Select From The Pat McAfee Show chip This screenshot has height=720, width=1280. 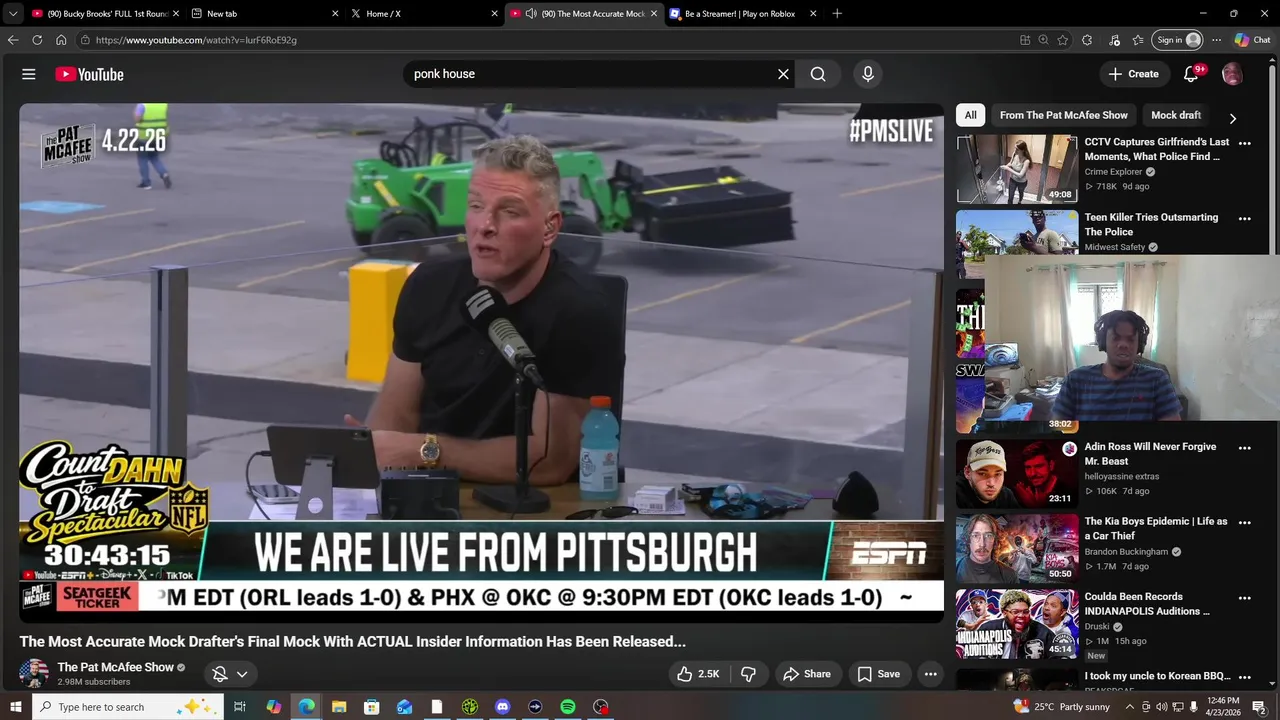(x=1063, y=115)
